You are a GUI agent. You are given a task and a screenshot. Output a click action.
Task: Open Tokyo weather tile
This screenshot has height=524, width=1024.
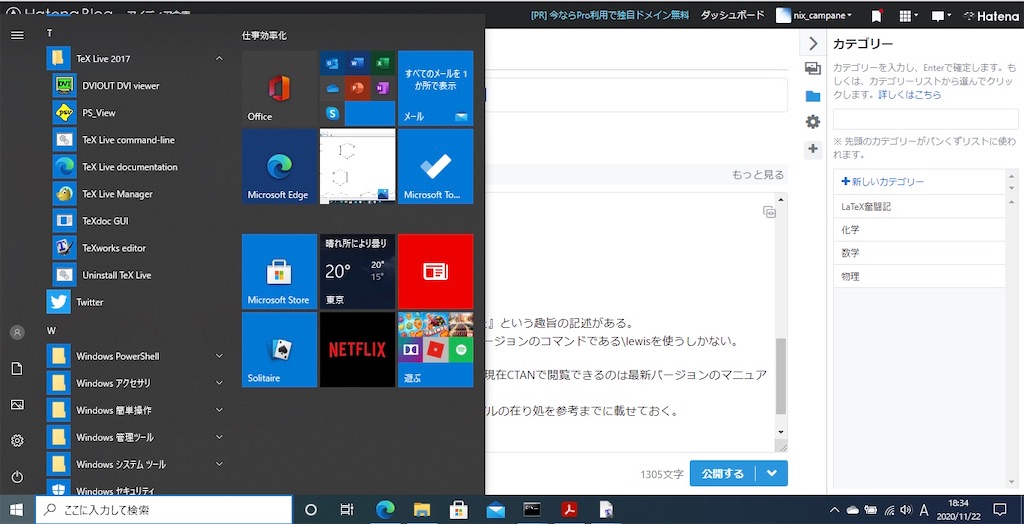pos(357,272)
